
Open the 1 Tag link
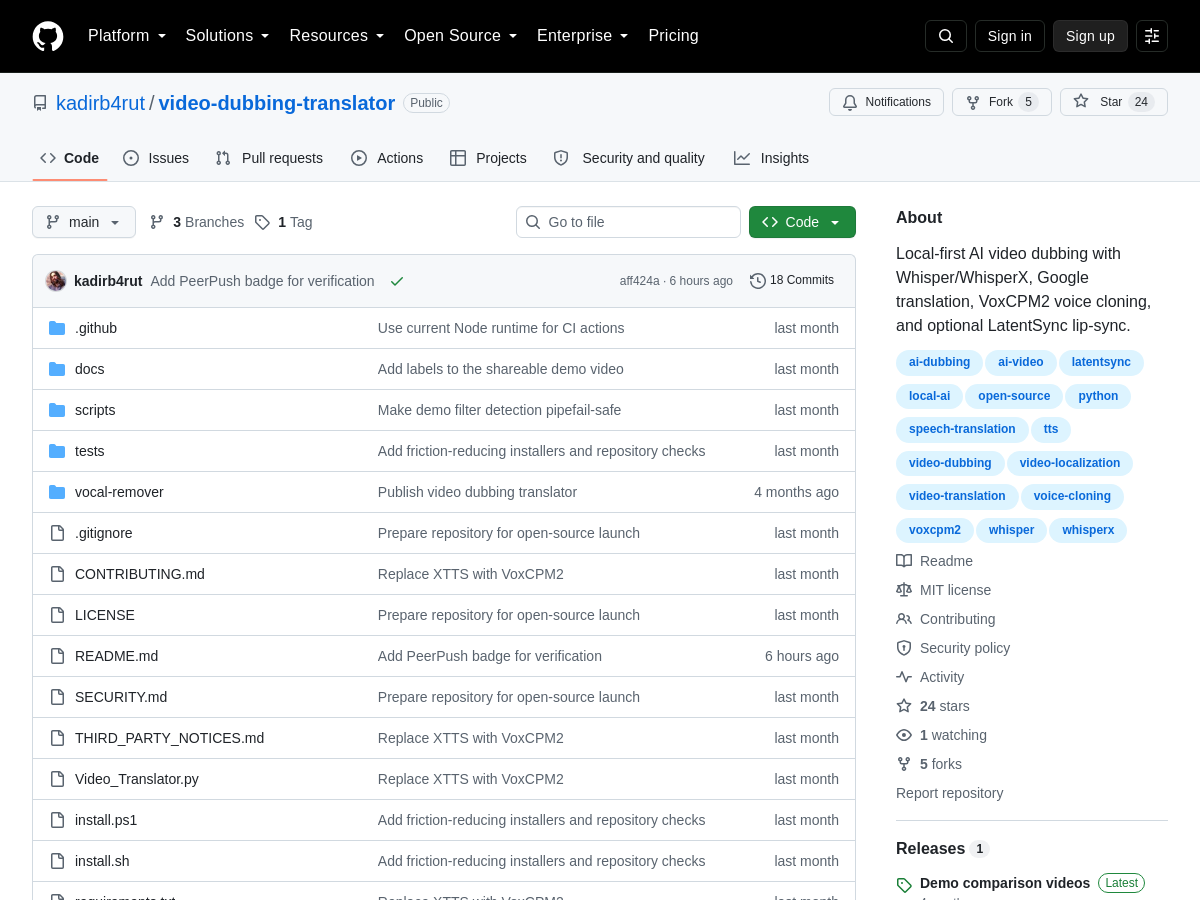[x=284, y=222]
